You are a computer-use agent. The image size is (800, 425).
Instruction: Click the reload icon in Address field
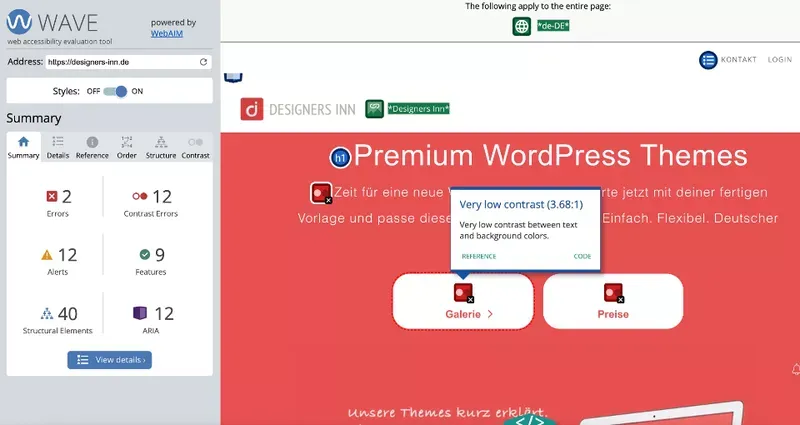coord(204,62)
